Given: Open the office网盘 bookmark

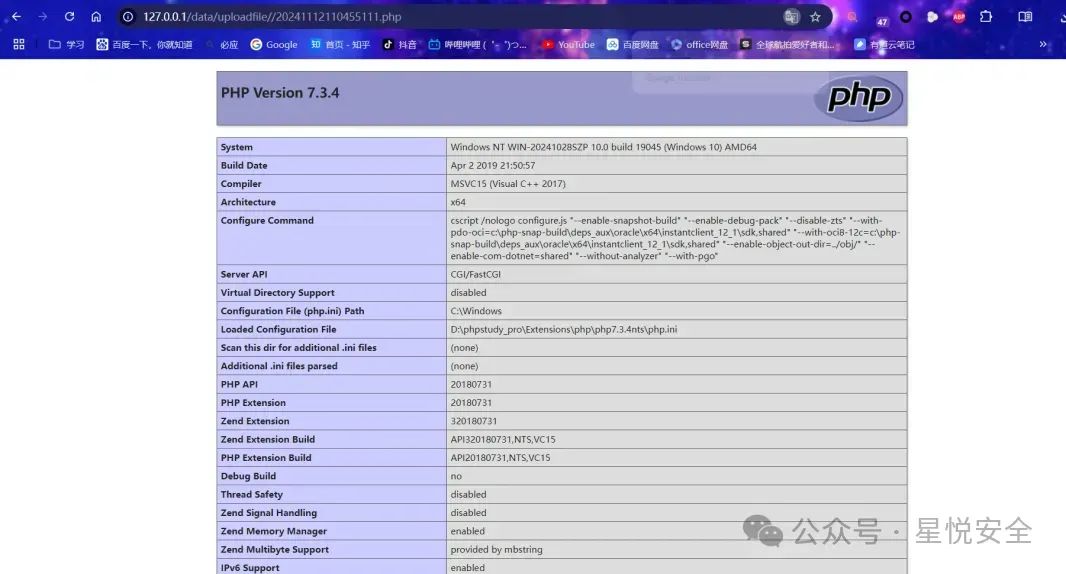Looking at the screenshot, I should coord(700,44).
